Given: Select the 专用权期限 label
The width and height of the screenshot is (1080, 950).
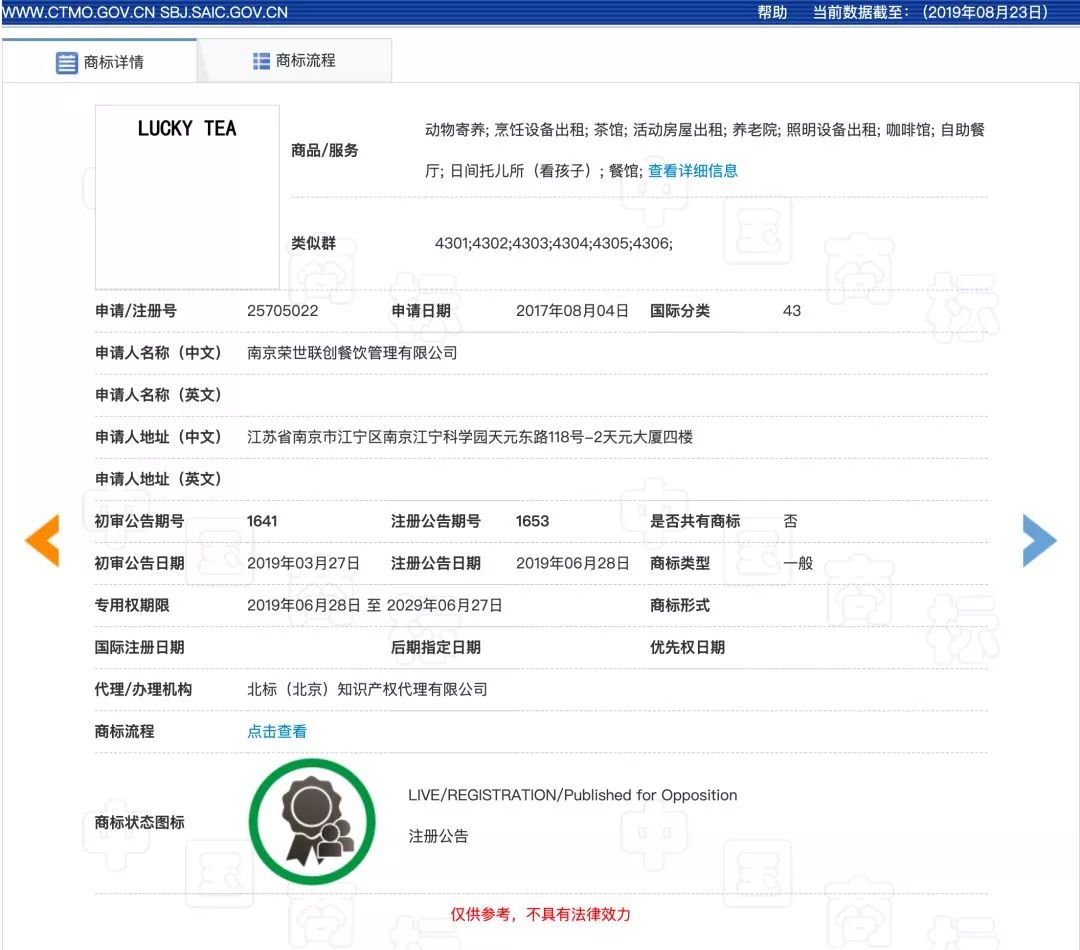Looking at the screenshot, I should [x=132, y=605].
